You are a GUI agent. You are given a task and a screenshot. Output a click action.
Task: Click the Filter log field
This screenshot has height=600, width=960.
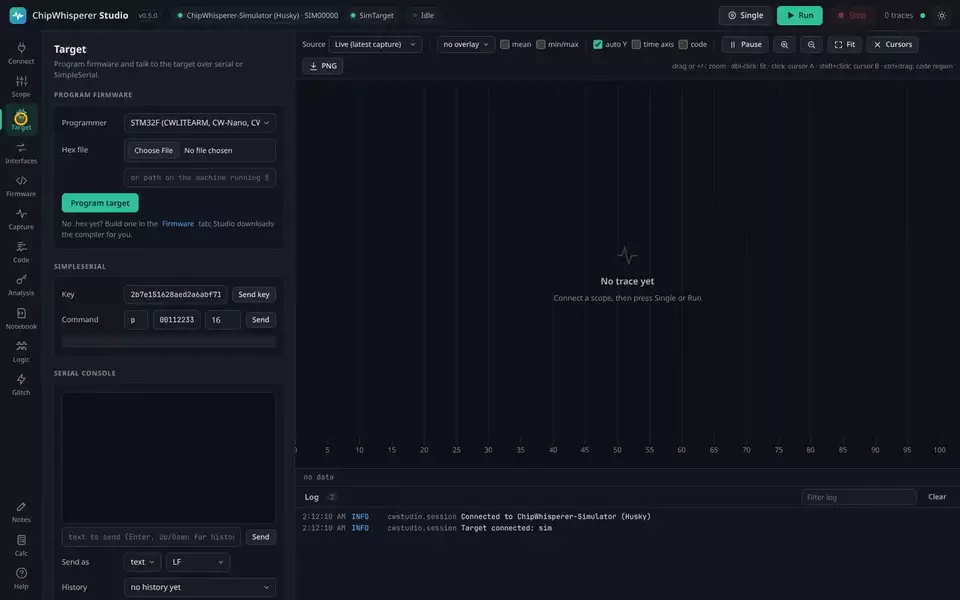coord(858,497)
